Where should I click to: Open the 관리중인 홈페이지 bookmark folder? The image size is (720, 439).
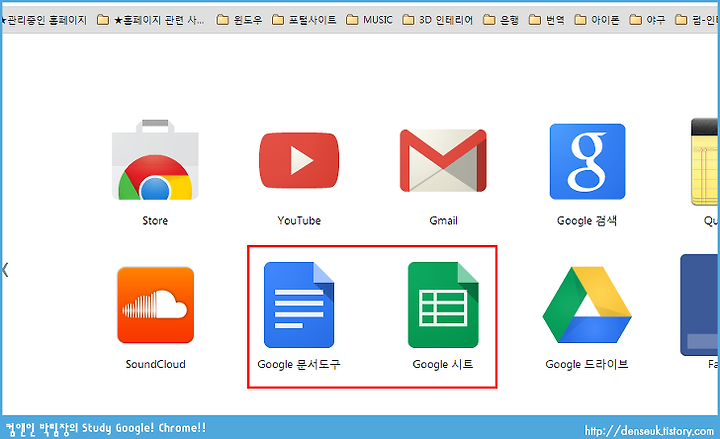point(44,20)
